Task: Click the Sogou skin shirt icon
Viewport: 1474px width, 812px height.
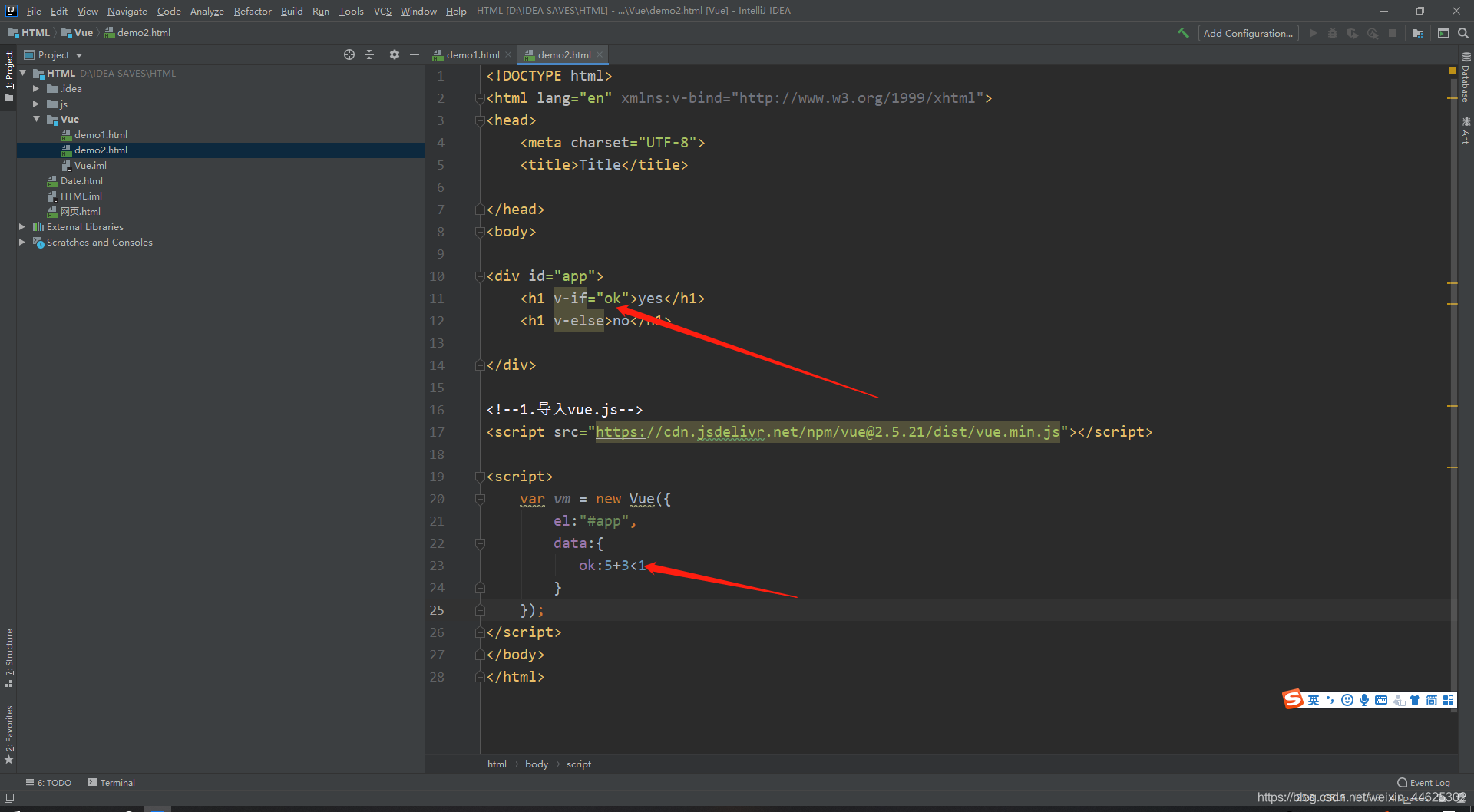Action: 1415,700
